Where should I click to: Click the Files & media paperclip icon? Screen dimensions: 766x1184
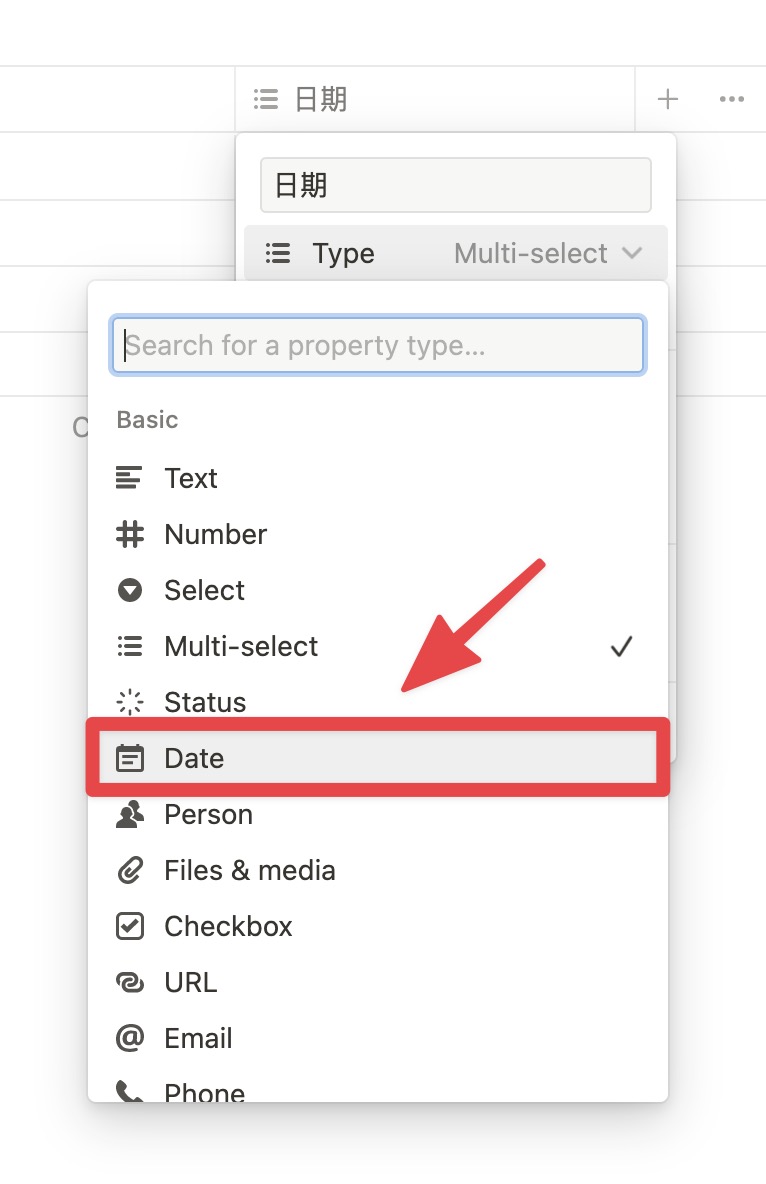[x=129, y=870]
